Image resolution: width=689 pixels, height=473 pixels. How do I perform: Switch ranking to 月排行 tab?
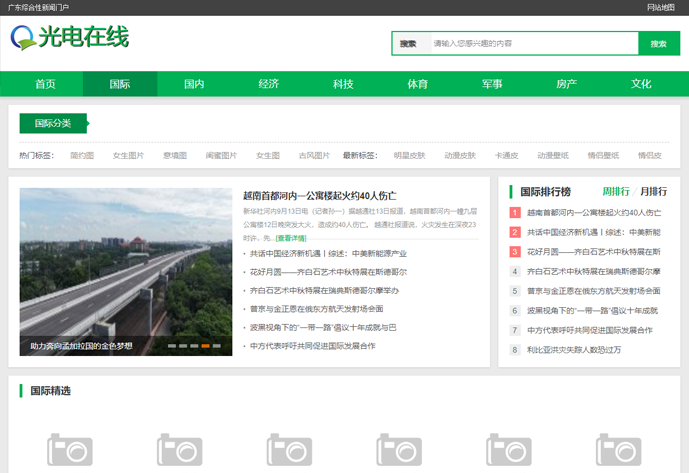tap(653, 191)
